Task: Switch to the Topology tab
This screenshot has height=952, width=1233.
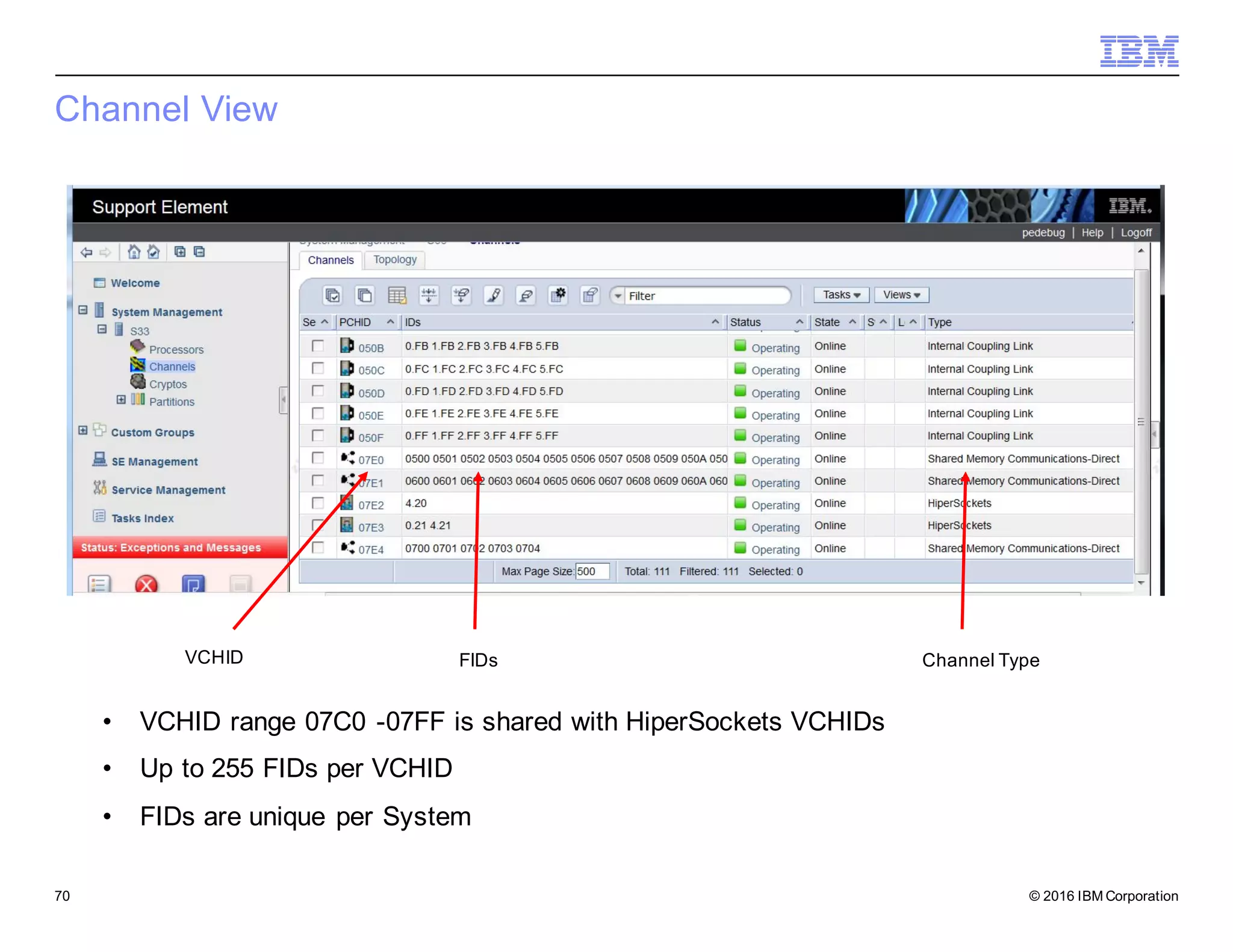Action: (x=395, y=259)
